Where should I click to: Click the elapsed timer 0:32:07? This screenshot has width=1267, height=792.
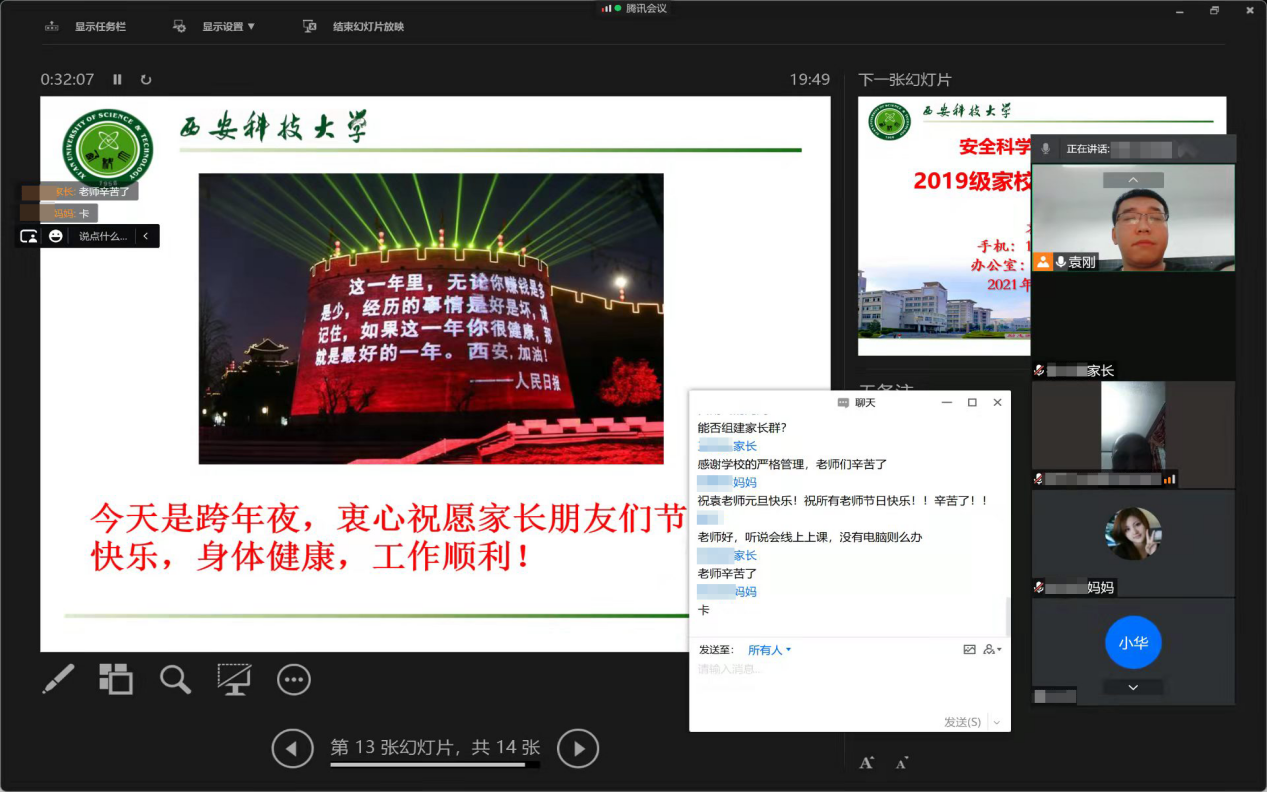tap(67, 79)
